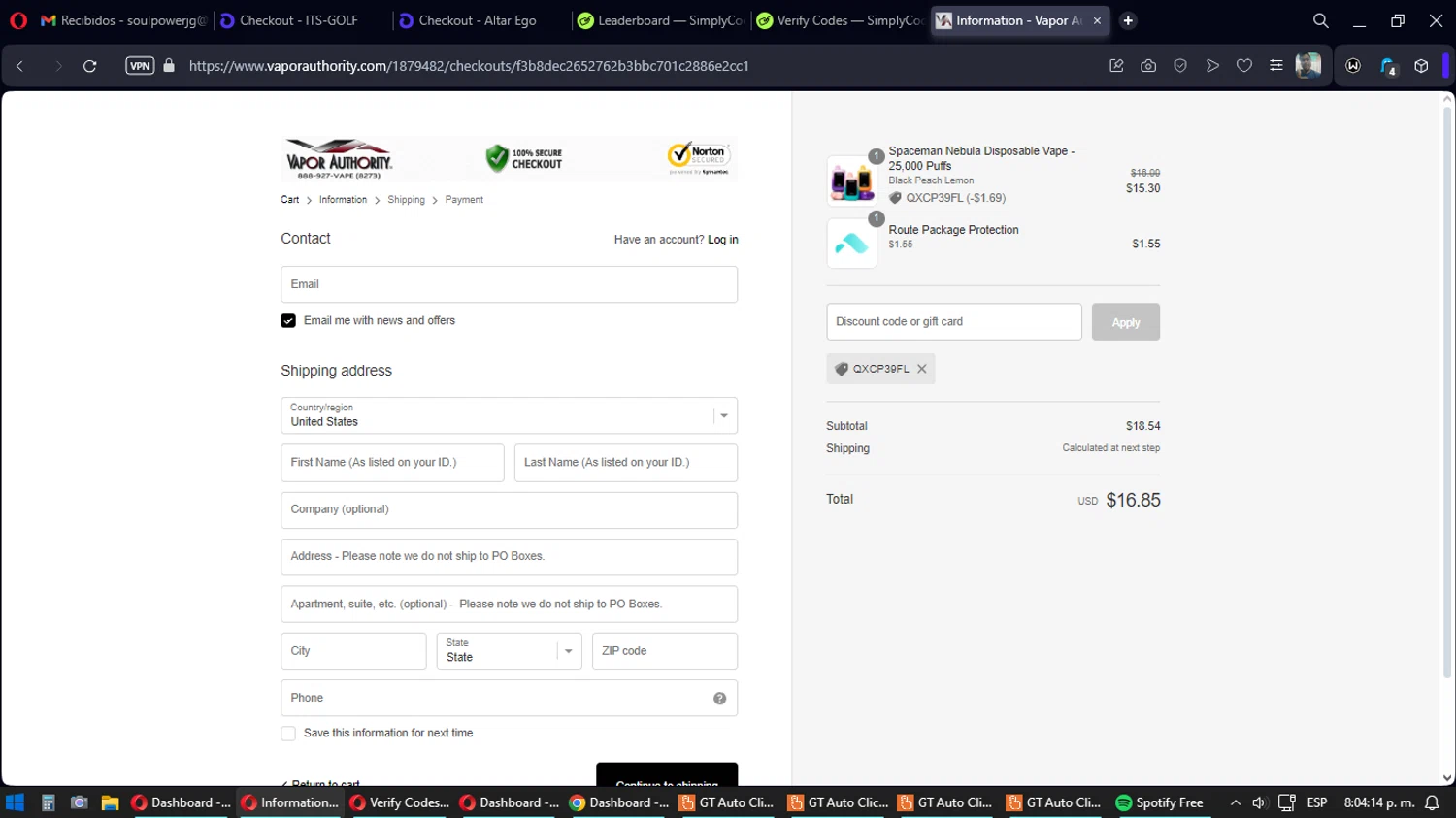Remove the QXCP39FL discount code
This screenshot has width=1456, height=818.
pos(922,369)
